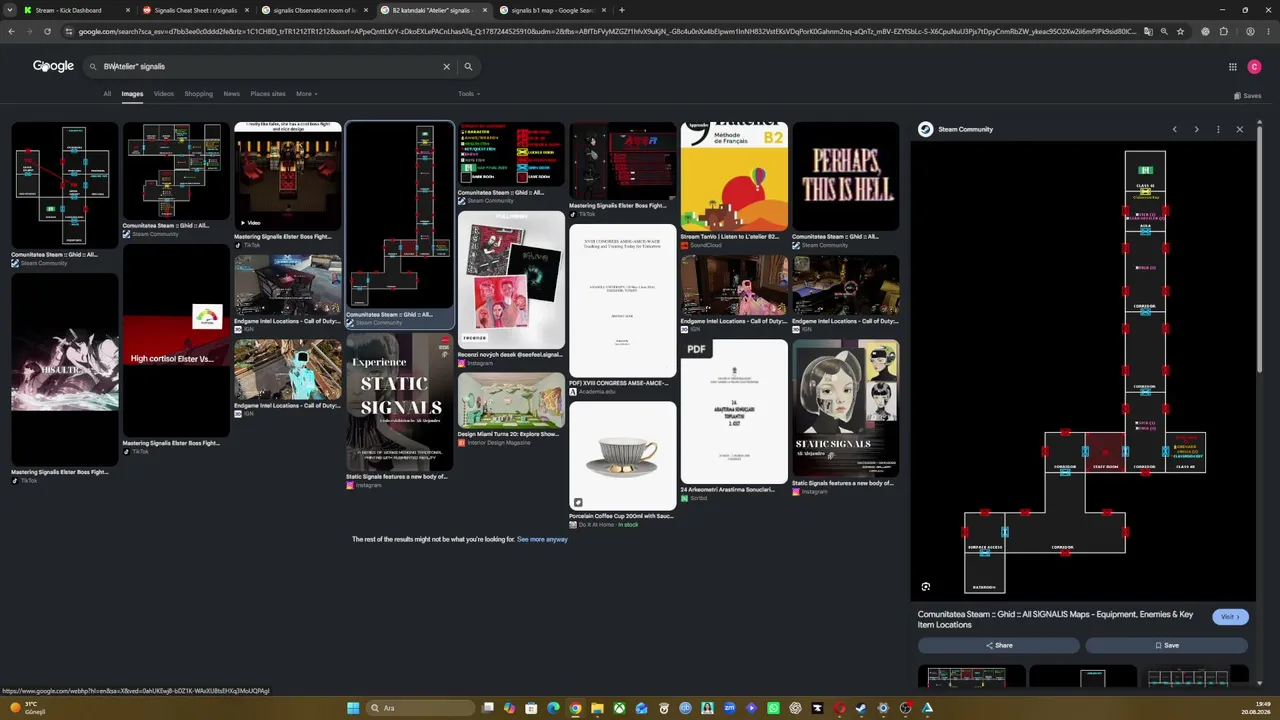This screenshot has width=1280, height=720.
Task: Click the Share button
Action: click(x=998, y=645)
